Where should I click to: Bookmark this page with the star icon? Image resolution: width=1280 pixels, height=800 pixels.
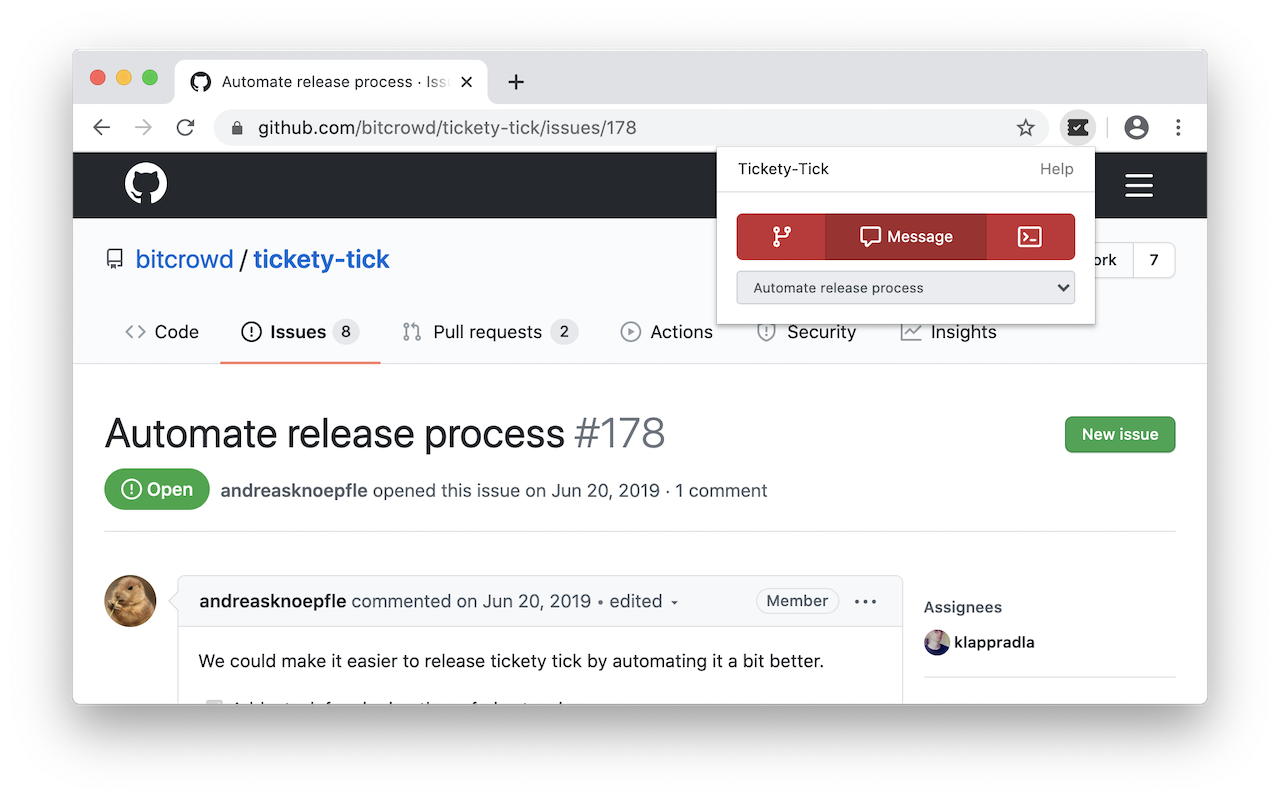coord(1025,128)
